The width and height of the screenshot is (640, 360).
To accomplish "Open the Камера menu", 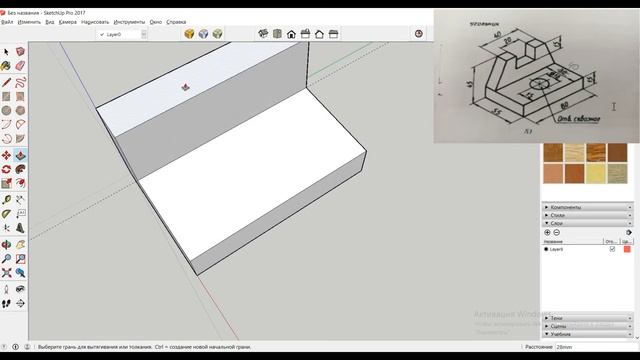I will pyautogui.click(x=68, y=22).
